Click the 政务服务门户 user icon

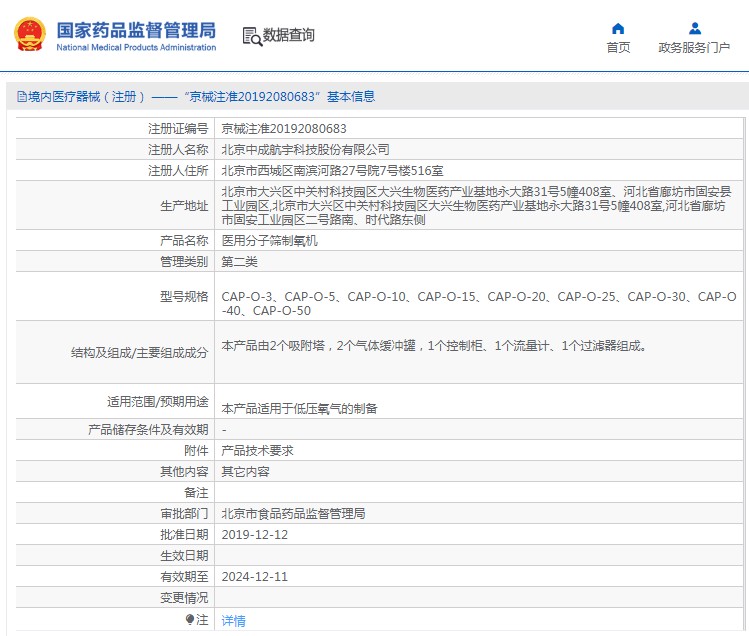click(x=695, y=29)
